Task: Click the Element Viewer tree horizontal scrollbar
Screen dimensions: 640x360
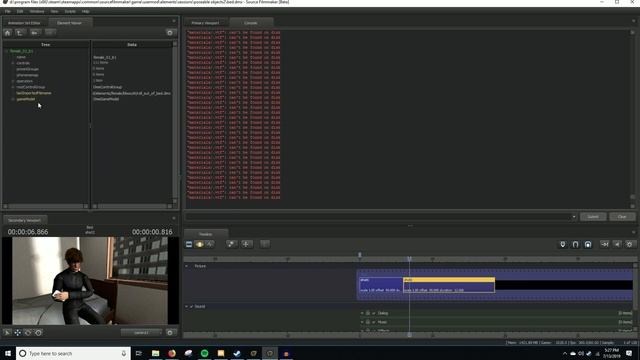Action: pos(45,207)
